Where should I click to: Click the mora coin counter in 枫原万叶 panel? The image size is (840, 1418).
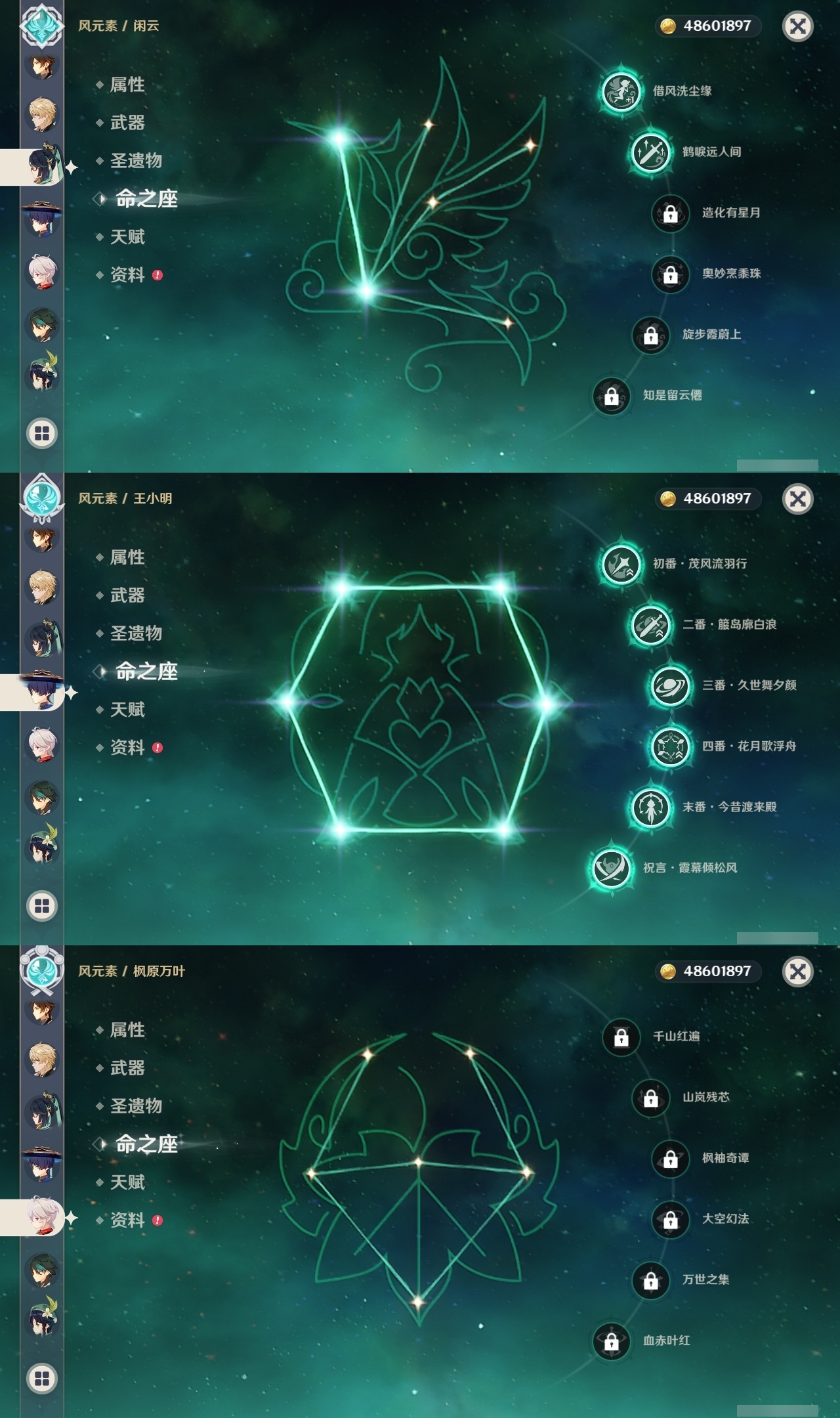coord(708,971)
